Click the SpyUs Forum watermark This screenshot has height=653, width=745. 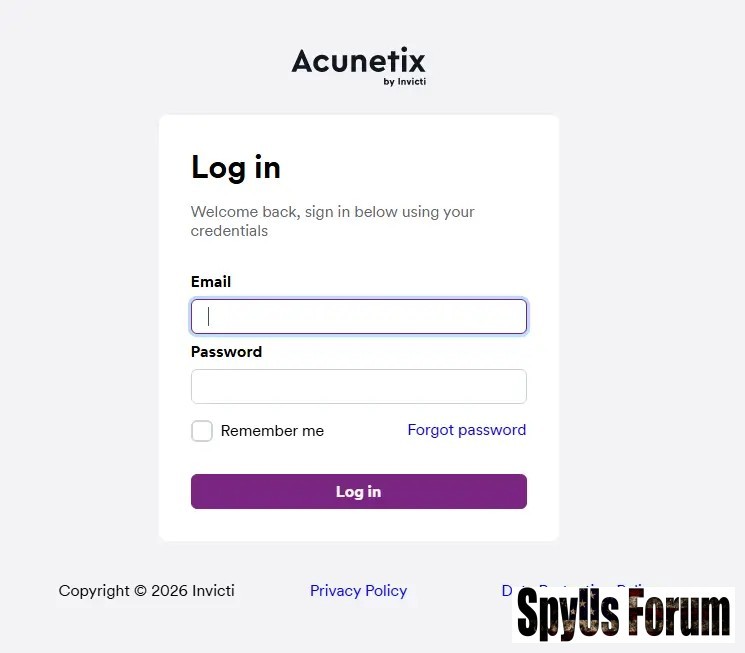point(623,614)
